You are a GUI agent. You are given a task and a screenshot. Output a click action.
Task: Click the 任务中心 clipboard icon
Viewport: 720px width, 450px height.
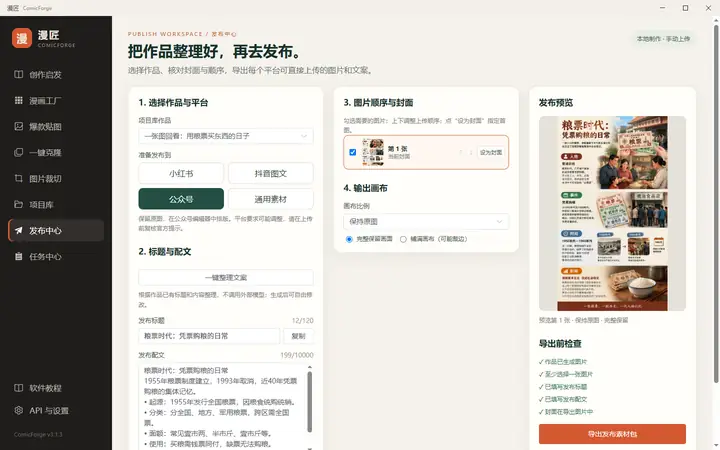(18, 256)
